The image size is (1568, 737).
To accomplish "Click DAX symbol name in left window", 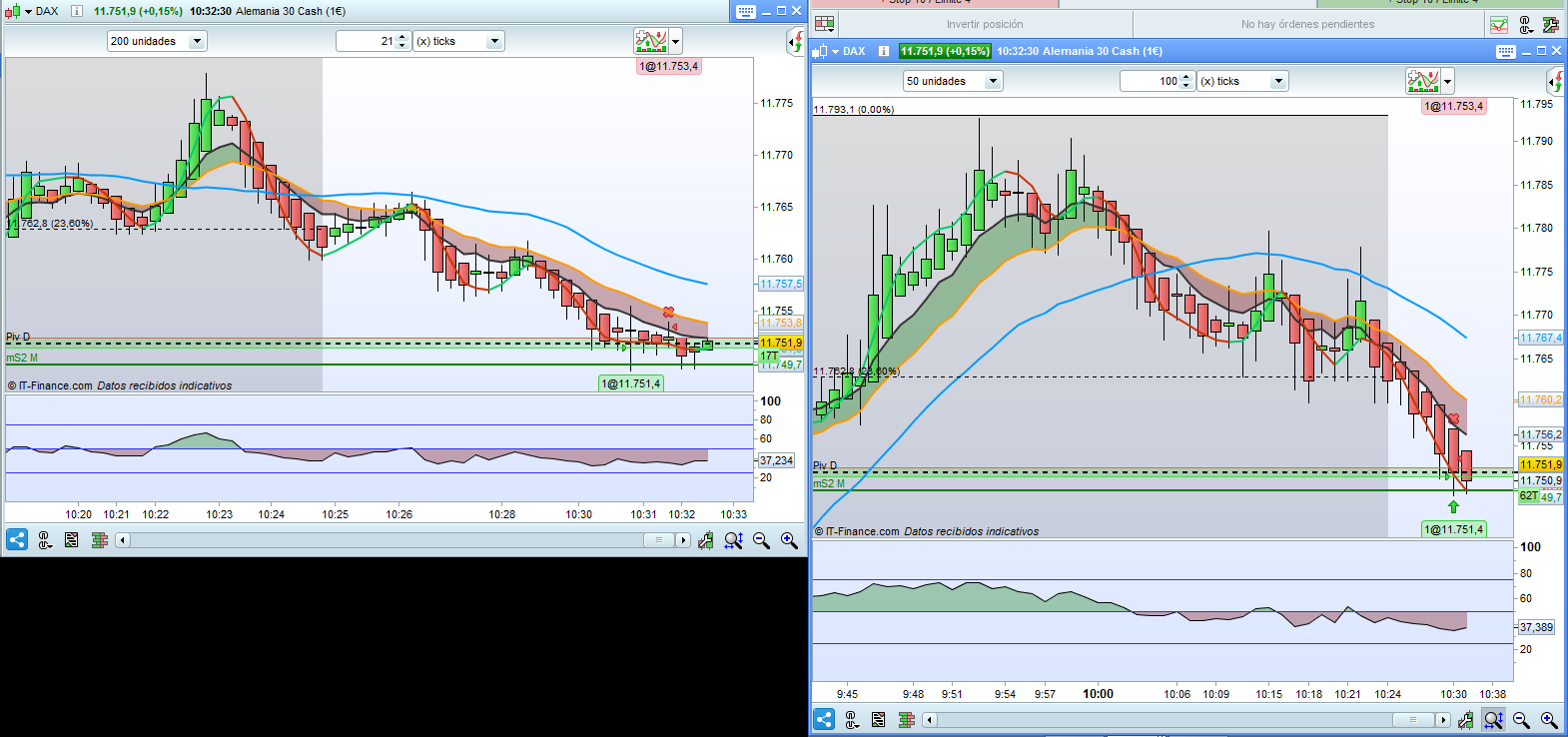I will tap(47, 11).
